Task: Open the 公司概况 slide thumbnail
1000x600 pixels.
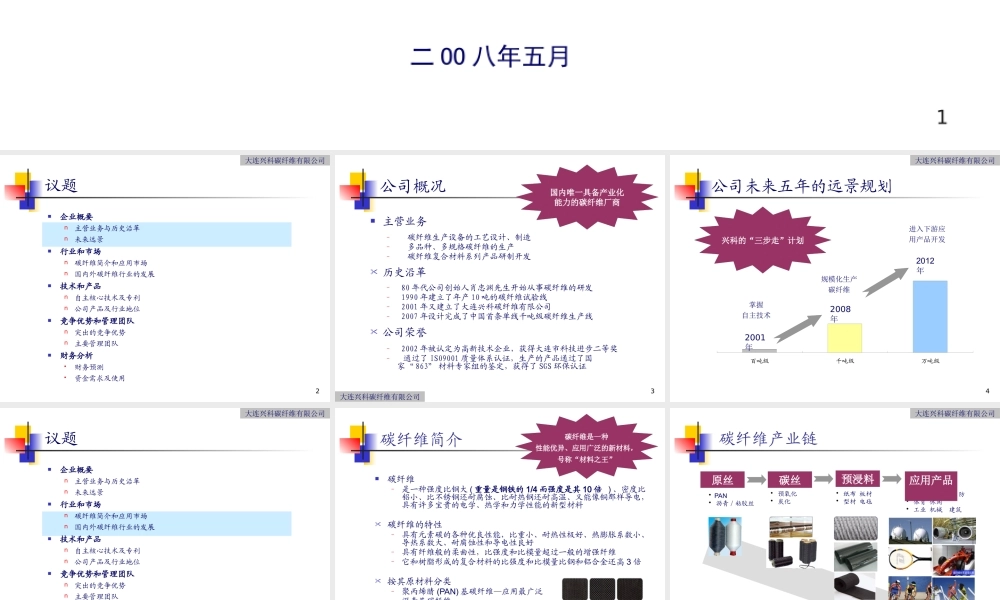Action: pyautogui.click(x=500, y=278)
